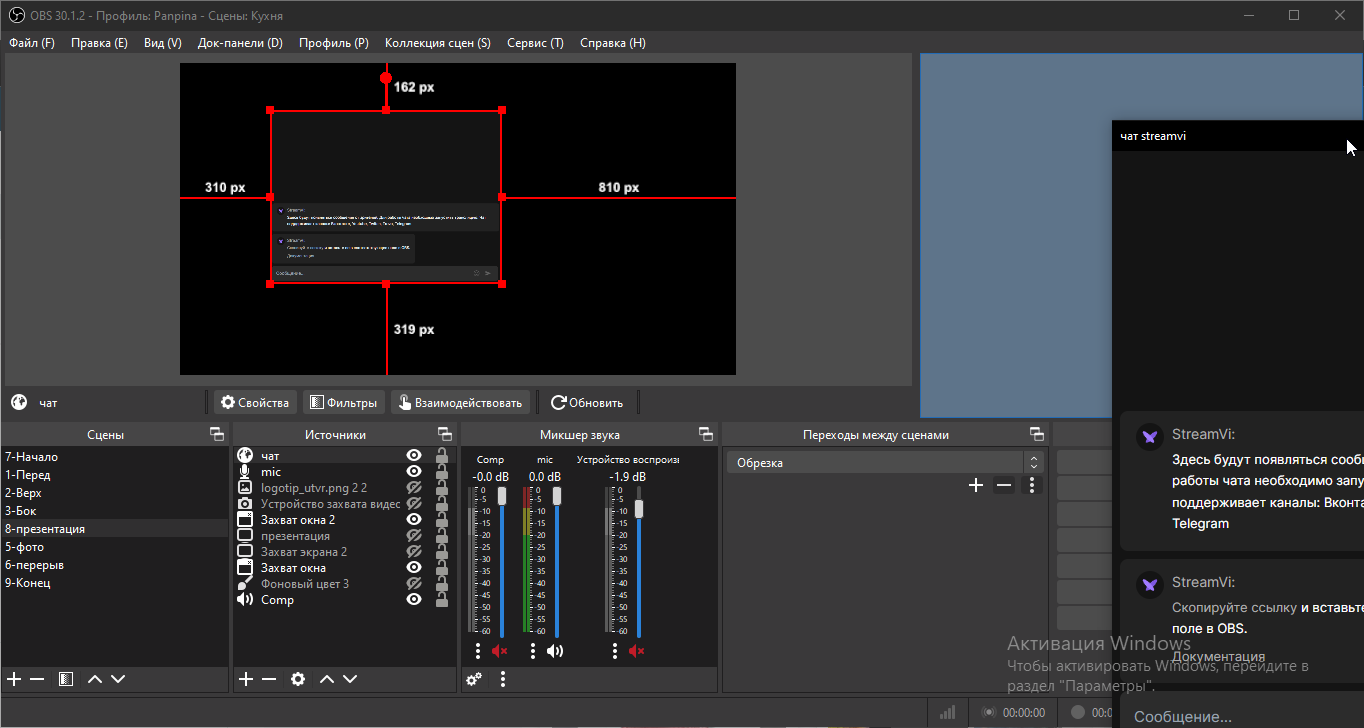
Task: Click Comp volume slider handle
Action: (x=502, y=496)
